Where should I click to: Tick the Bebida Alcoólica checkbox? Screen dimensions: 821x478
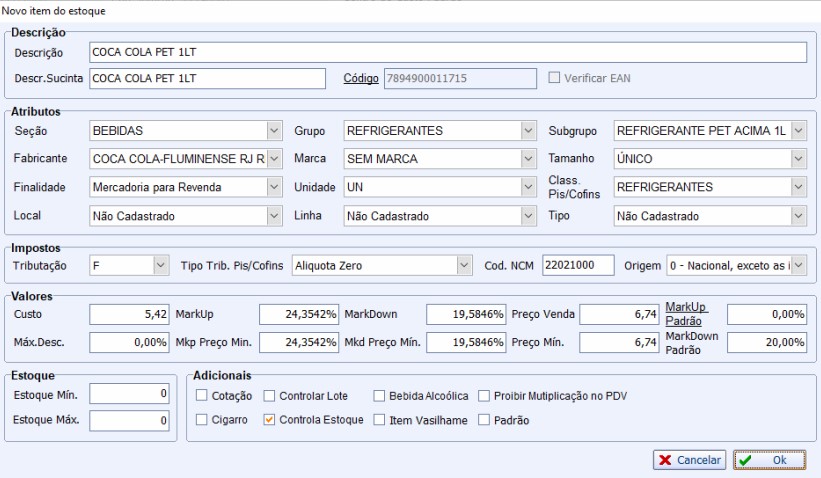[x=379, y=396]
